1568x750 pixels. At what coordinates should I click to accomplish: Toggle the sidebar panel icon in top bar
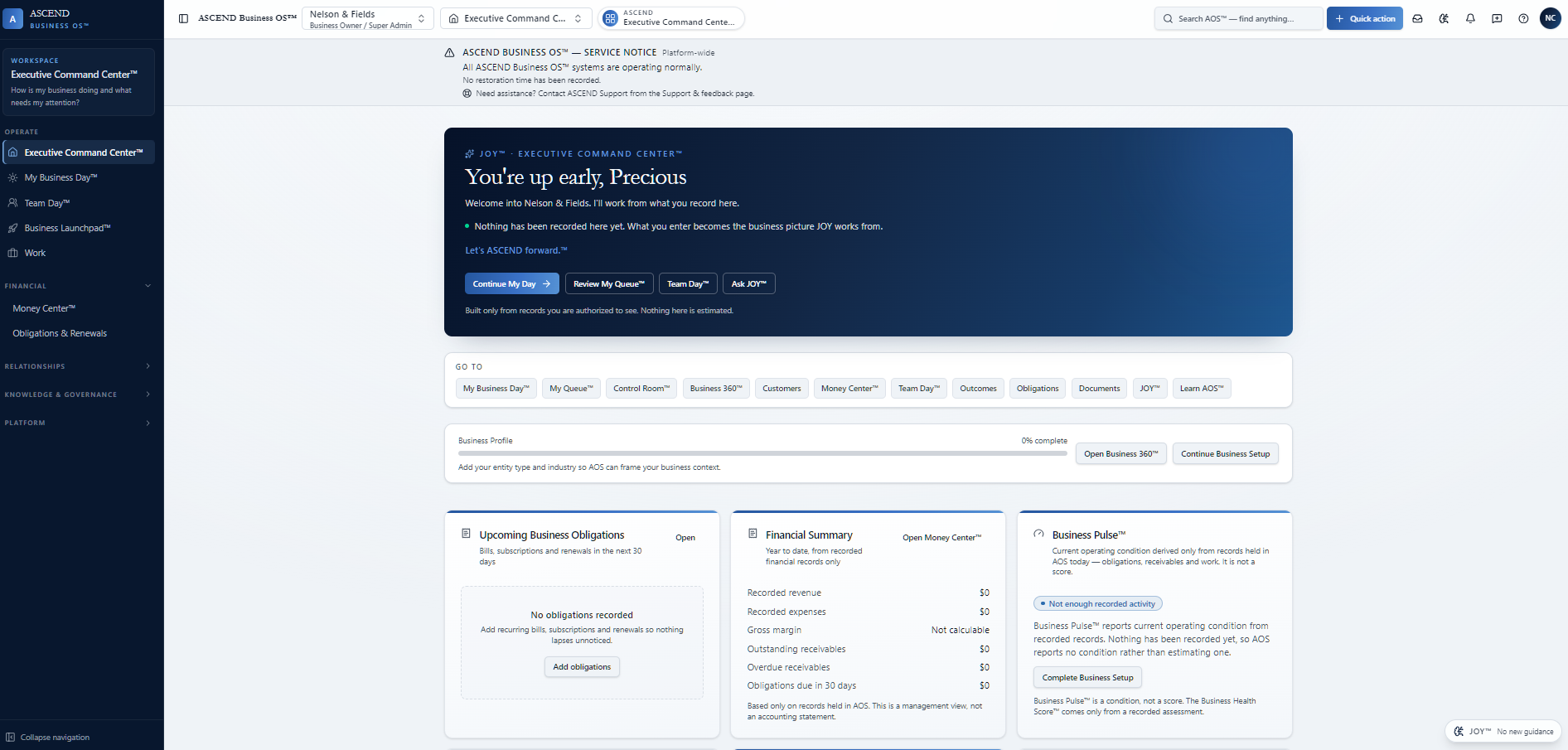click(x=183, y=18)
